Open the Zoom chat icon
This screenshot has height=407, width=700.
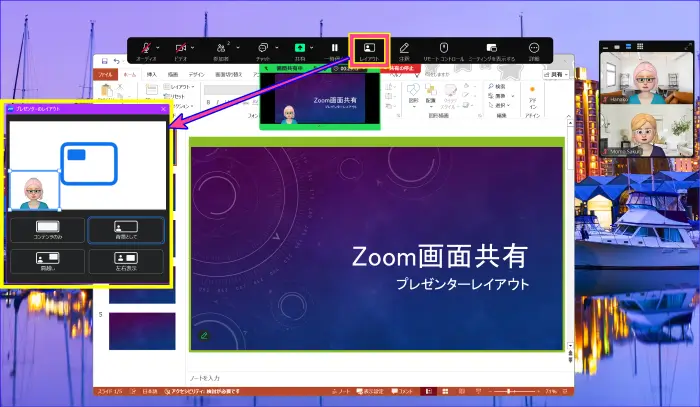pyautogui.click(x=263, y=48)
